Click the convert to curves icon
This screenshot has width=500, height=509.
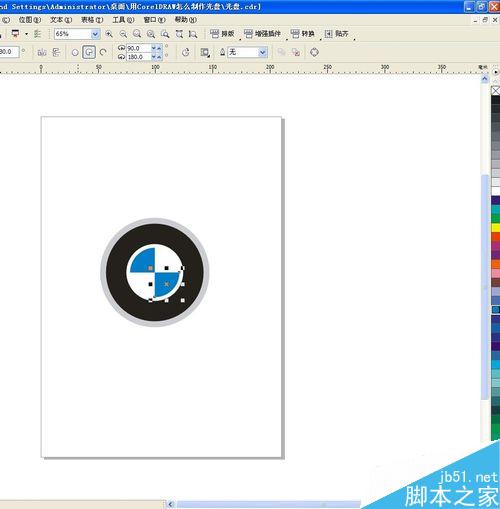(314, 52)
